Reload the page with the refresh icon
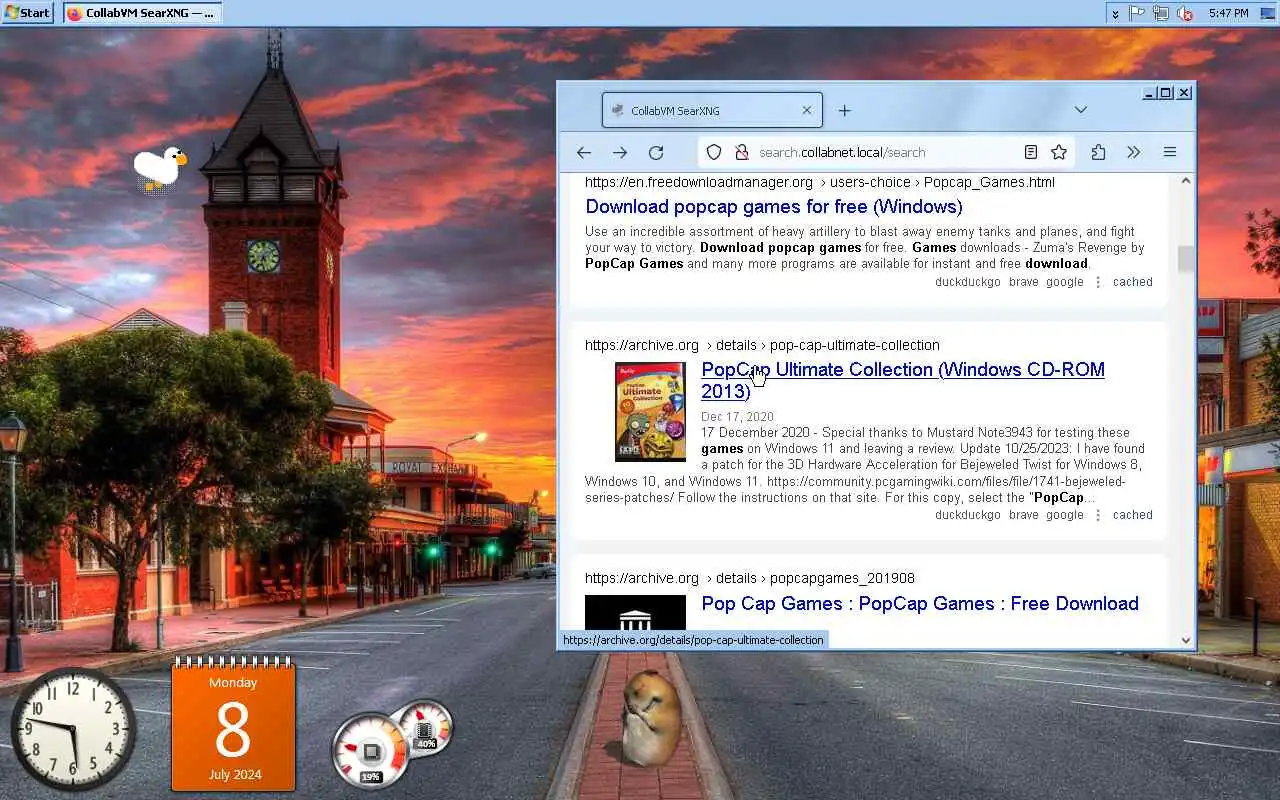 (656, 152)
